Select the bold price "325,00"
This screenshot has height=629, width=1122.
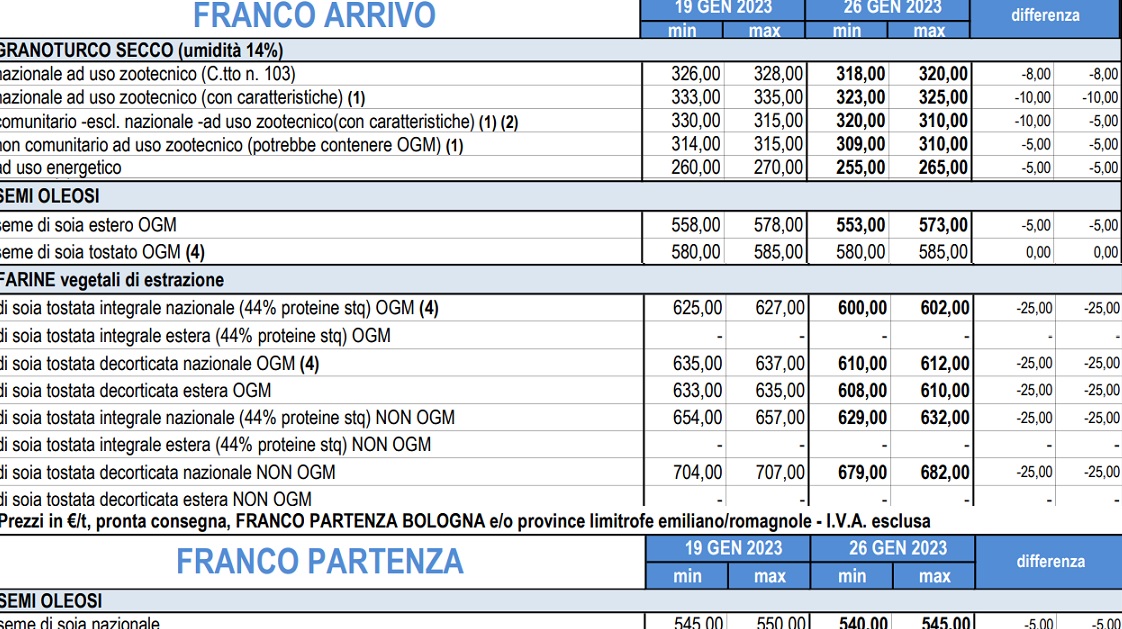coord(944,97)
